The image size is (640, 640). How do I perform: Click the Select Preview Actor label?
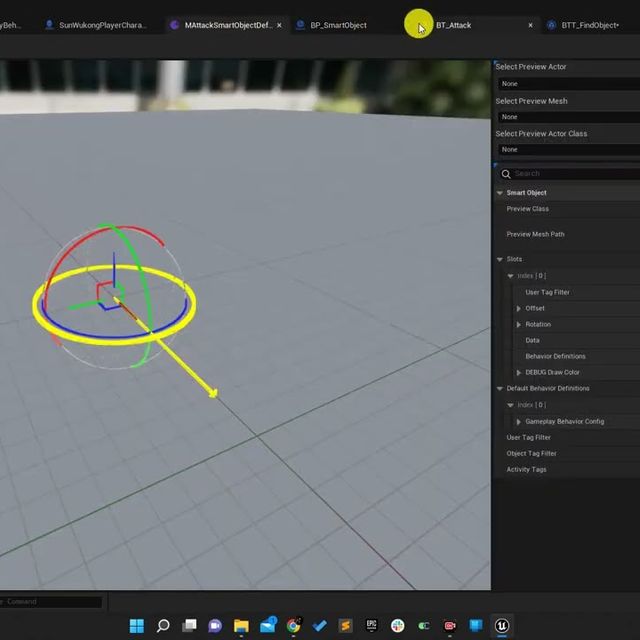[x=531, y=67]
